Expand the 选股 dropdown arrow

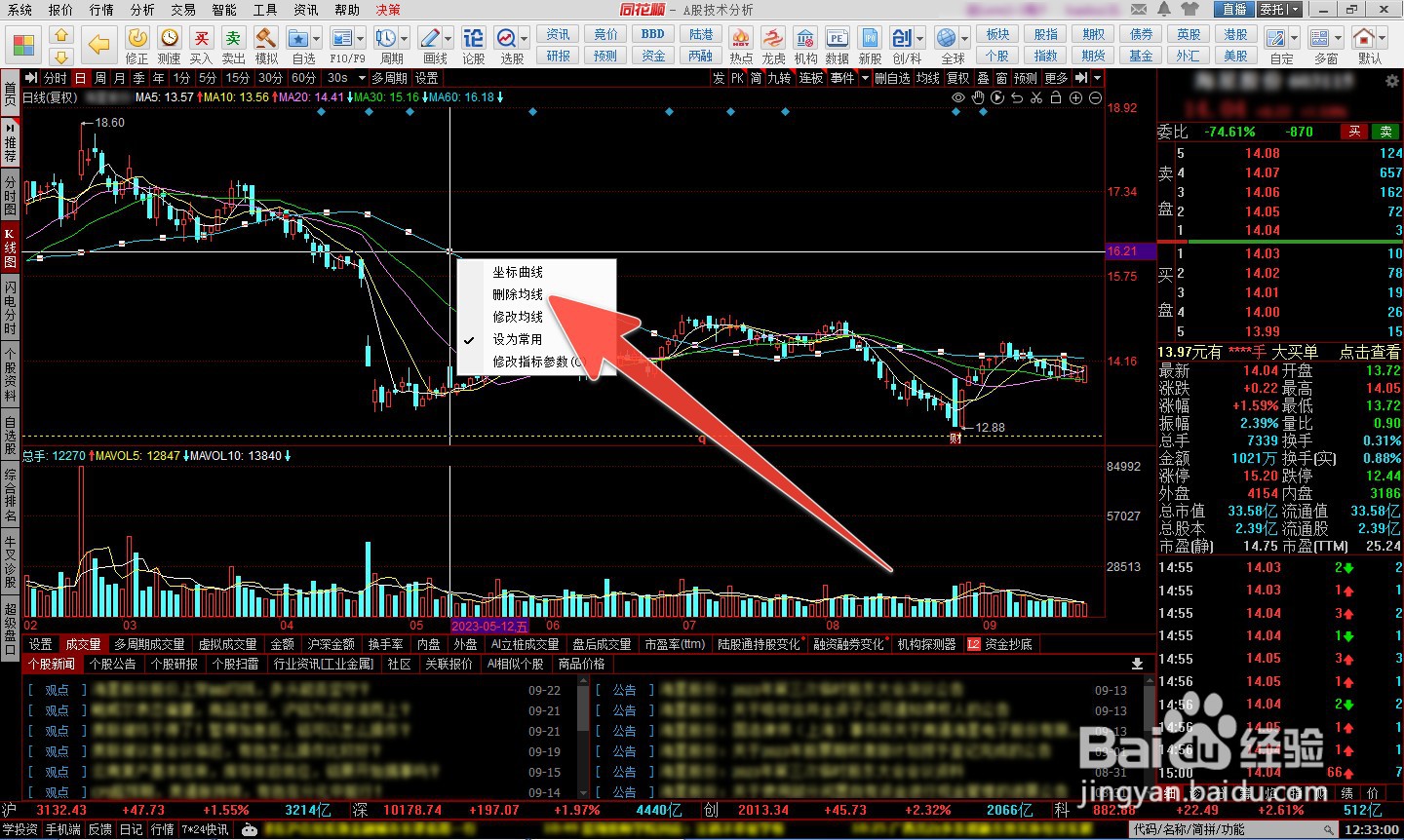coord(525,39)
